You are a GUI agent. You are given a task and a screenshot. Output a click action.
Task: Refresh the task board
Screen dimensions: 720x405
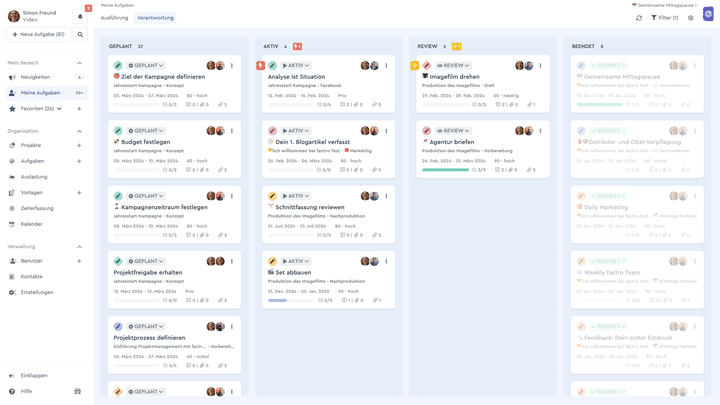click(x=639, y=18)
